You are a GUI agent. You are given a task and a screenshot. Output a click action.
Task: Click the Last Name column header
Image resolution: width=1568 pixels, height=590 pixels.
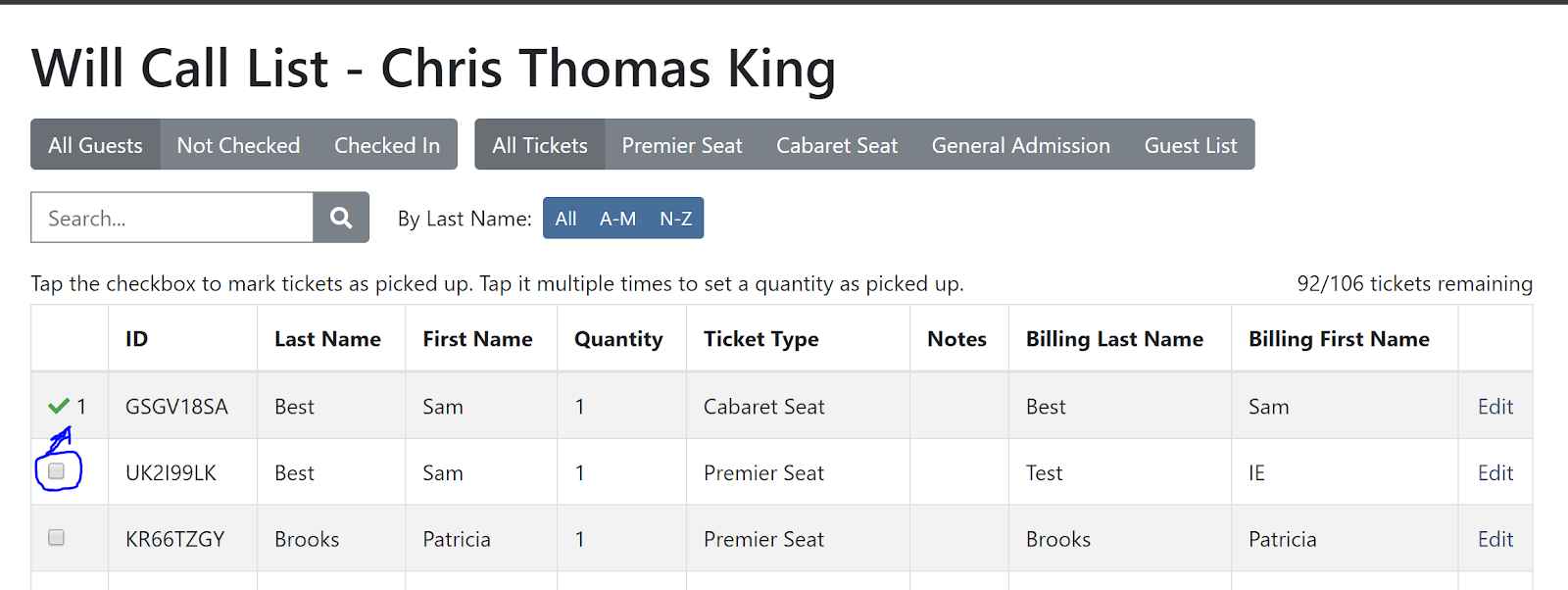pos(327,339)
